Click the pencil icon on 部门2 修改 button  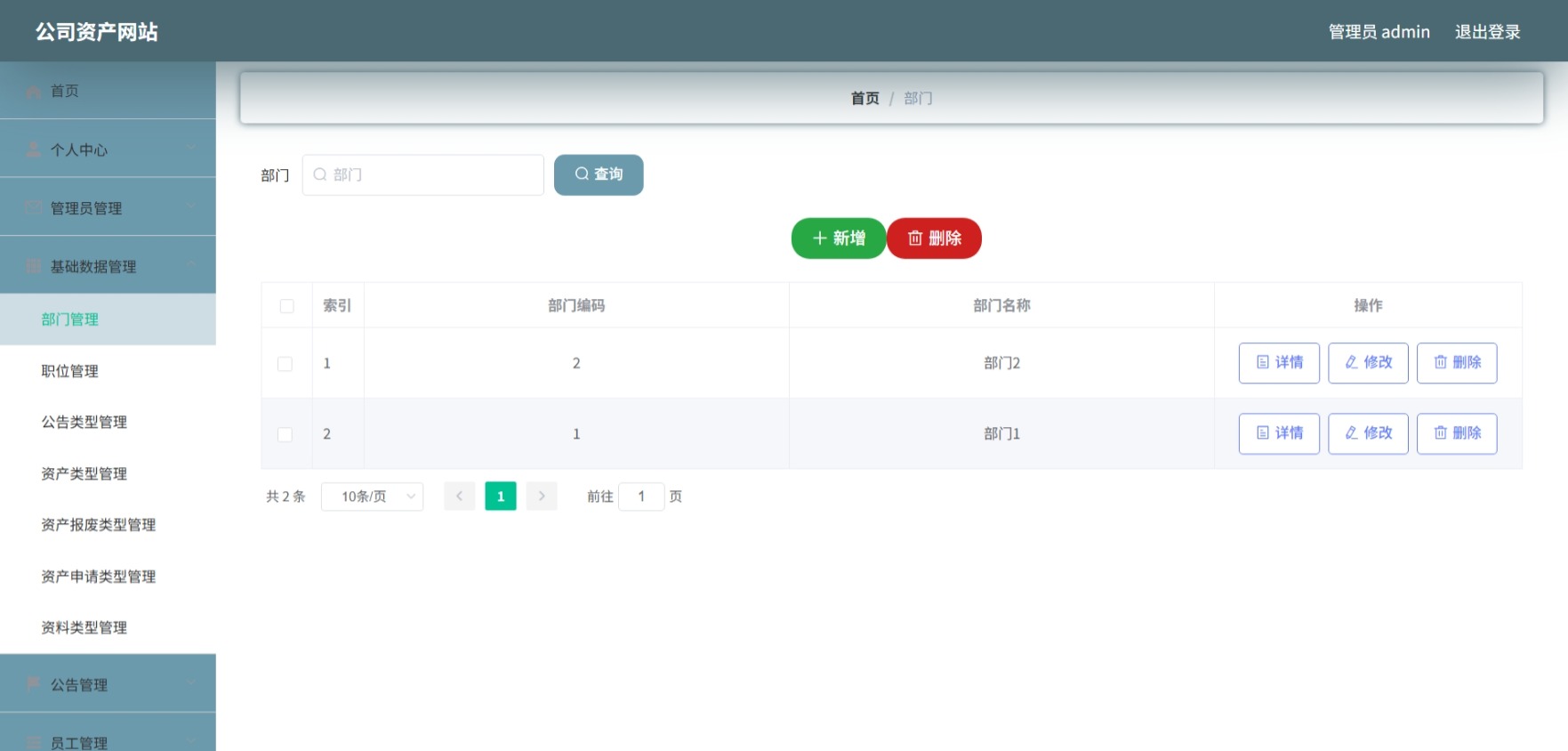(x=1352, y=362)
